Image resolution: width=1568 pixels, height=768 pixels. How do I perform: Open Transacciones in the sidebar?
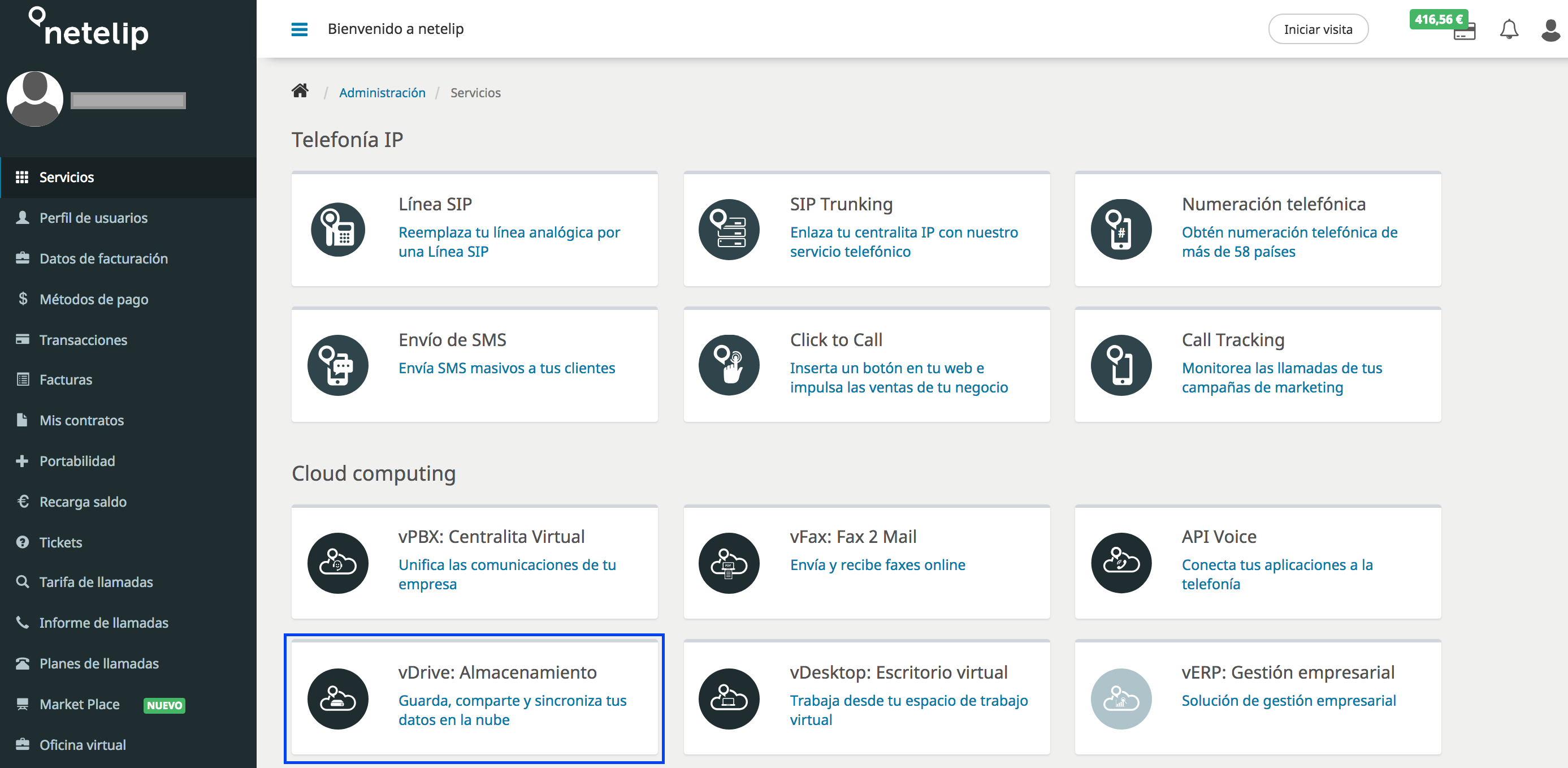(128, 340)
